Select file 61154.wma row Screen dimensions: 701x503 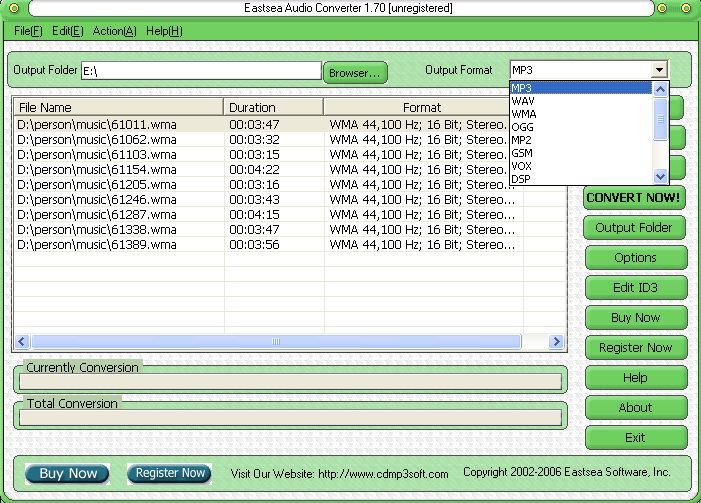click(x=268, y=169)
